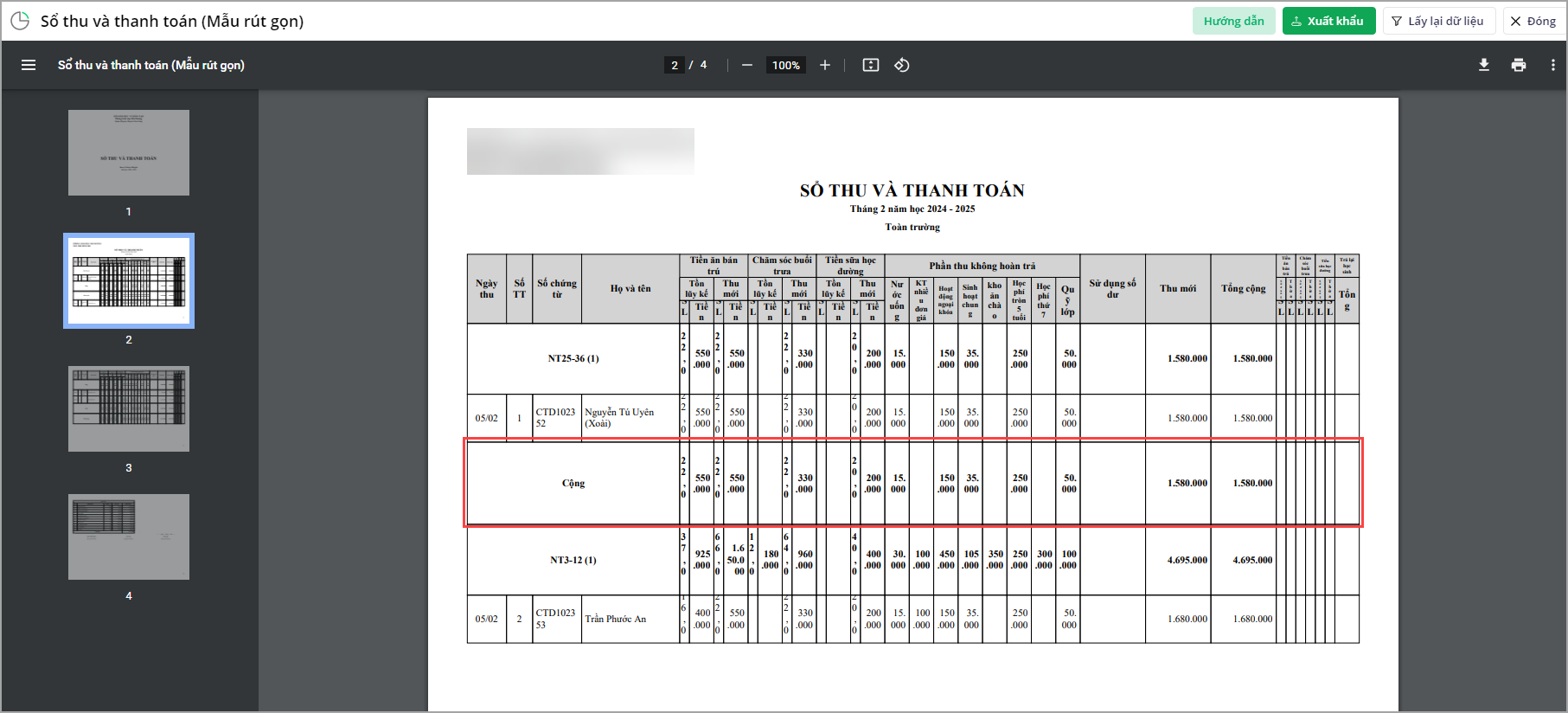1568x713 pixels.
Task: Click the Thu mới column header beside Tổng cộng
Action: tap(1178, 288)
